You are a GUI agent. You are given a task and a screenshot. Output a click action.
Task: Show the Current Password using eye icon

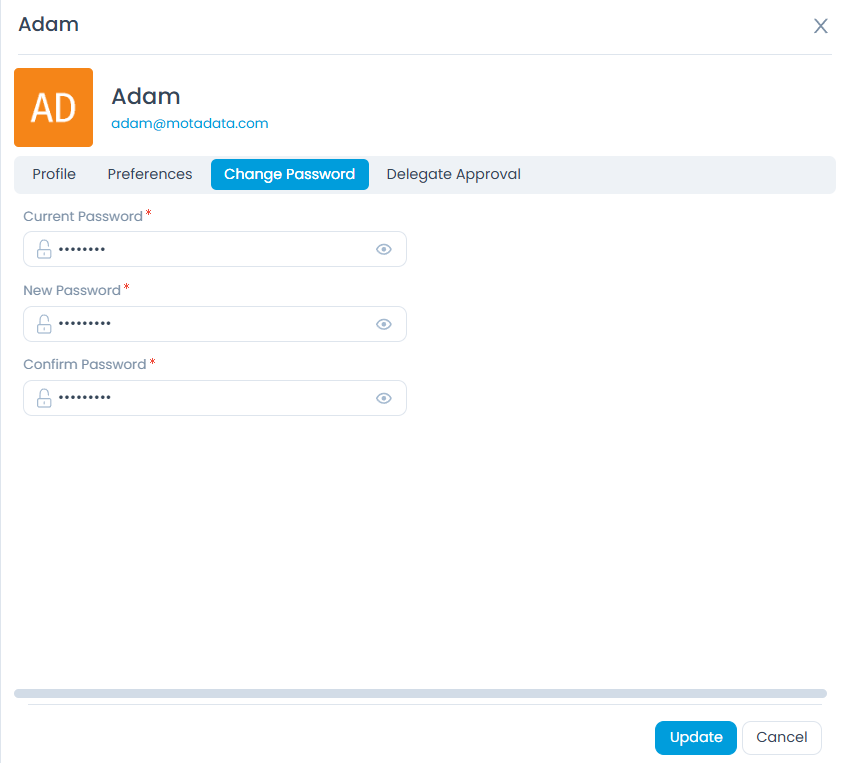[383, 250]
